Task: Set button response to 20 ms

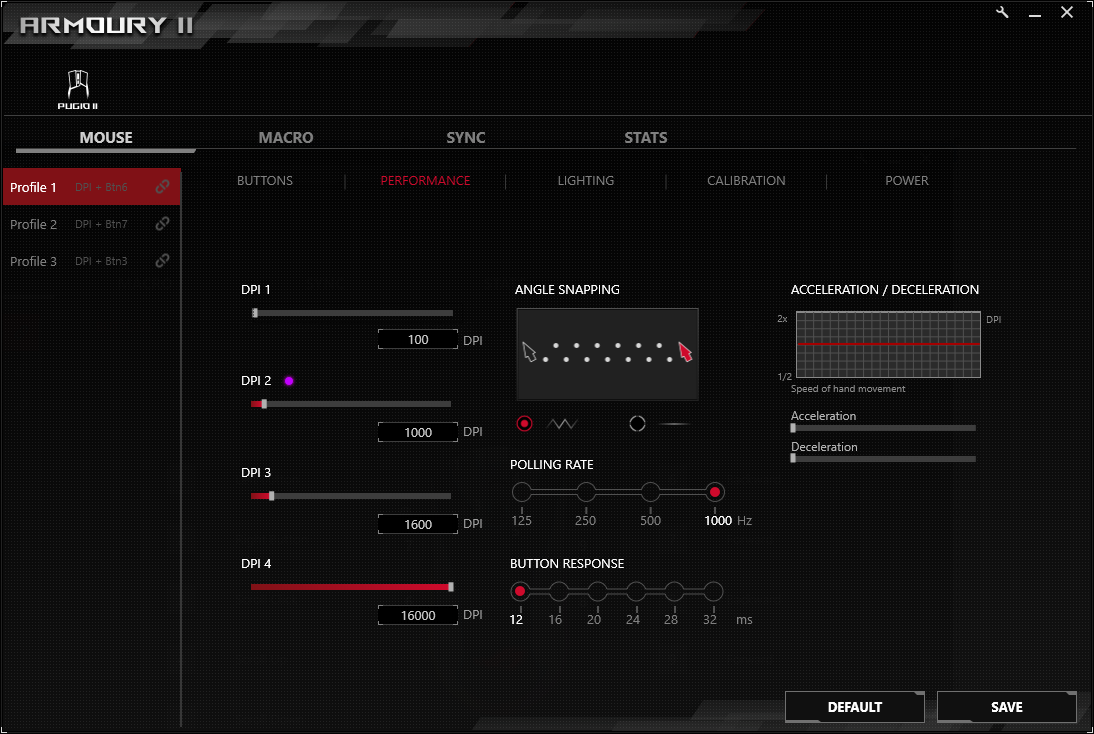Action: [x=597, y=592]
